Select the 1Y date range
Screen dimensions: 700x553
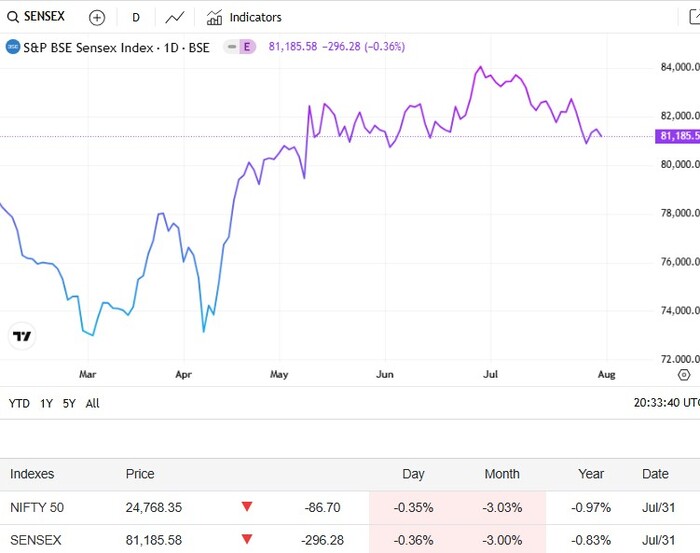(46, 403)
